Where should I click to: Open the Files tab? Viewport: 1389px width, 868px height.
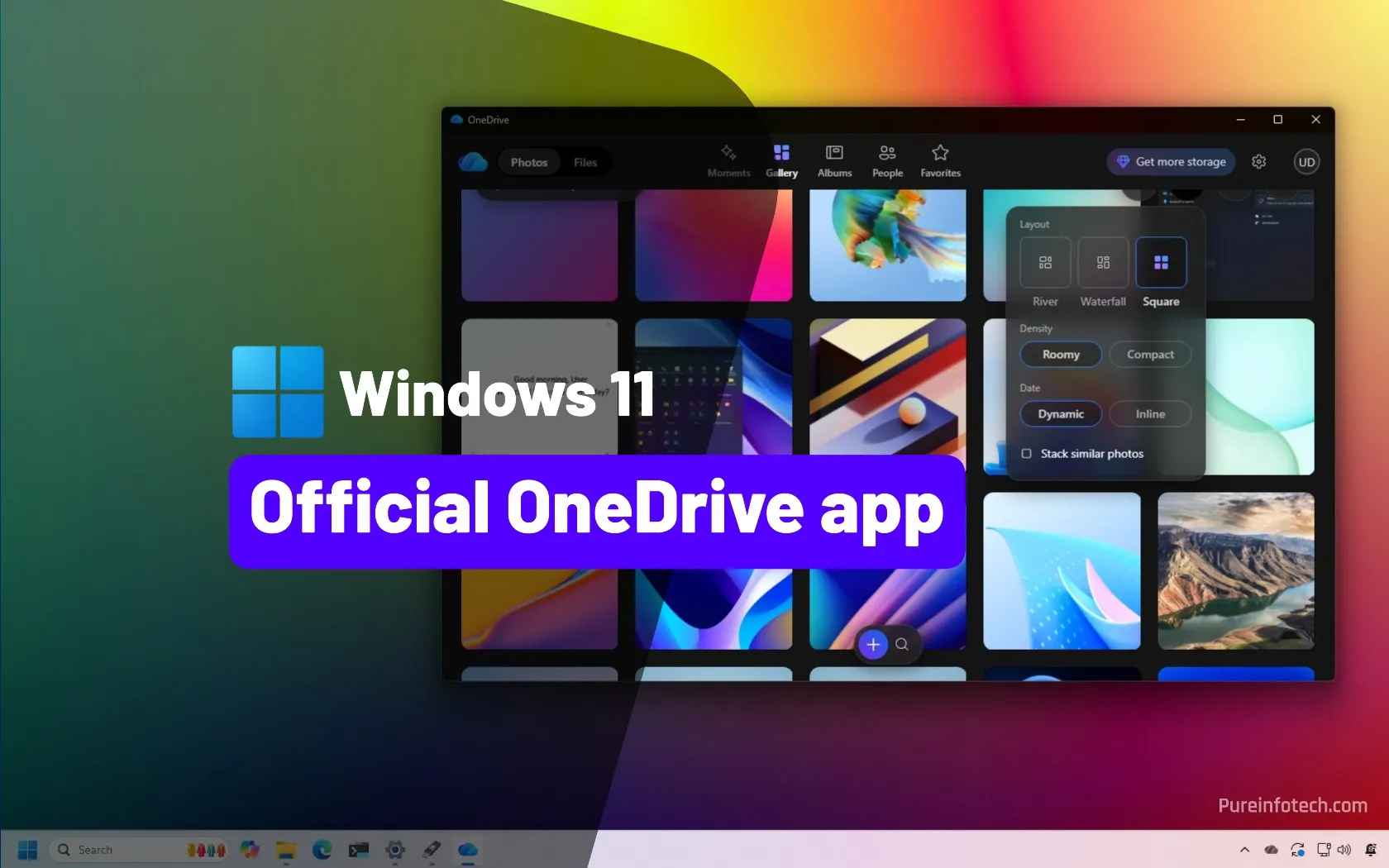point(585,162)
